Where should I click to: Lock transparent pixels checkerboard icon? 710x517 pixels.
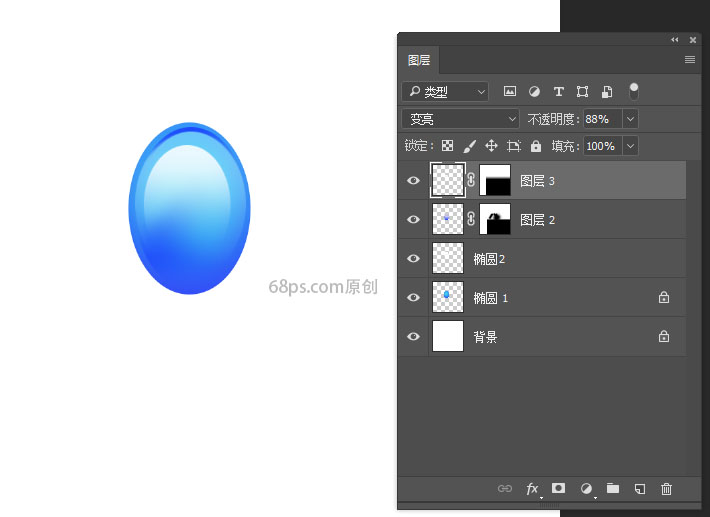447,146
